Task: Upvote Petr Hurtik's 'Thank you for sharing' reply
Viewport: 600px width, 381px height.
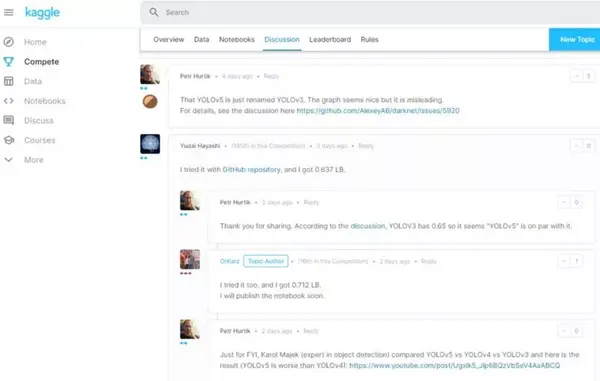Action: [564, 202]
